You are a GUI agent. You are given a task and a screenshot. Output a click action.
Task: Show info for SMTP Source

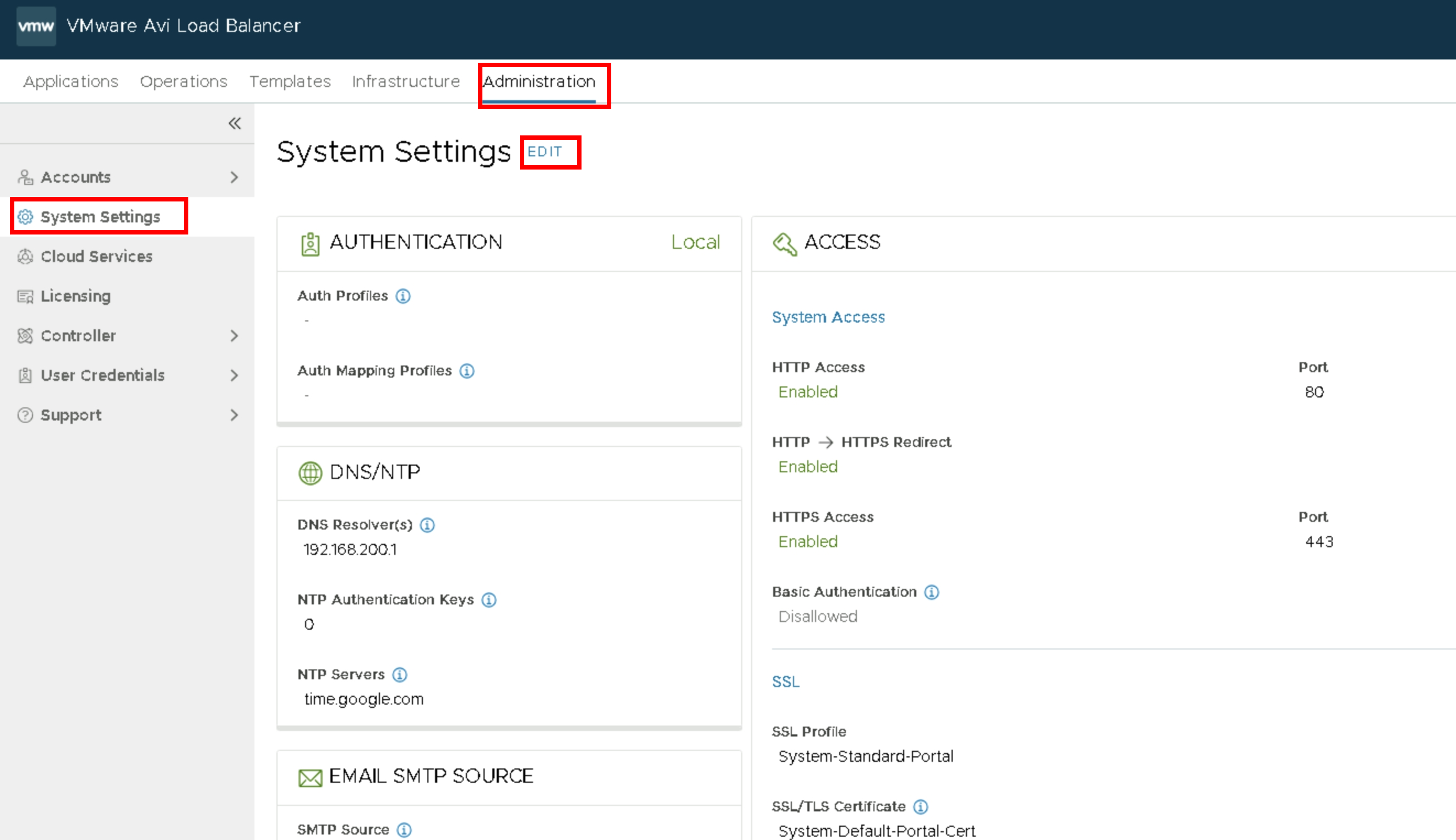point(404,830)
